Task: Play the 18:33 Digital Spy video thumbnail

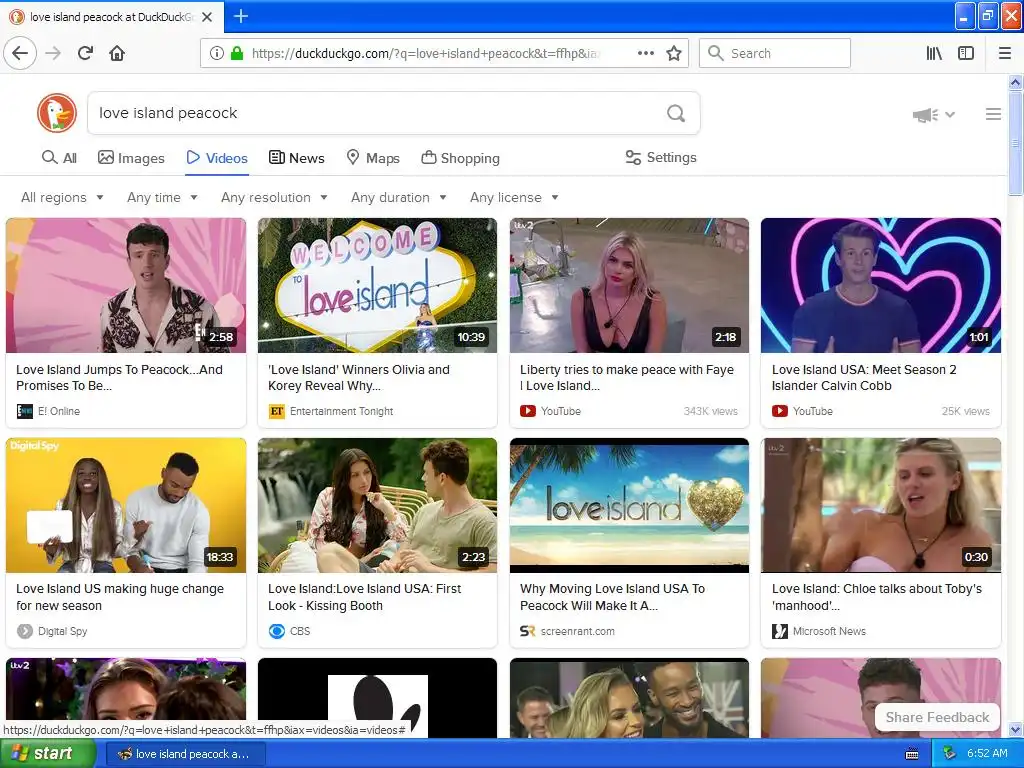Action: pyautogui.click(x=126, y=505)
